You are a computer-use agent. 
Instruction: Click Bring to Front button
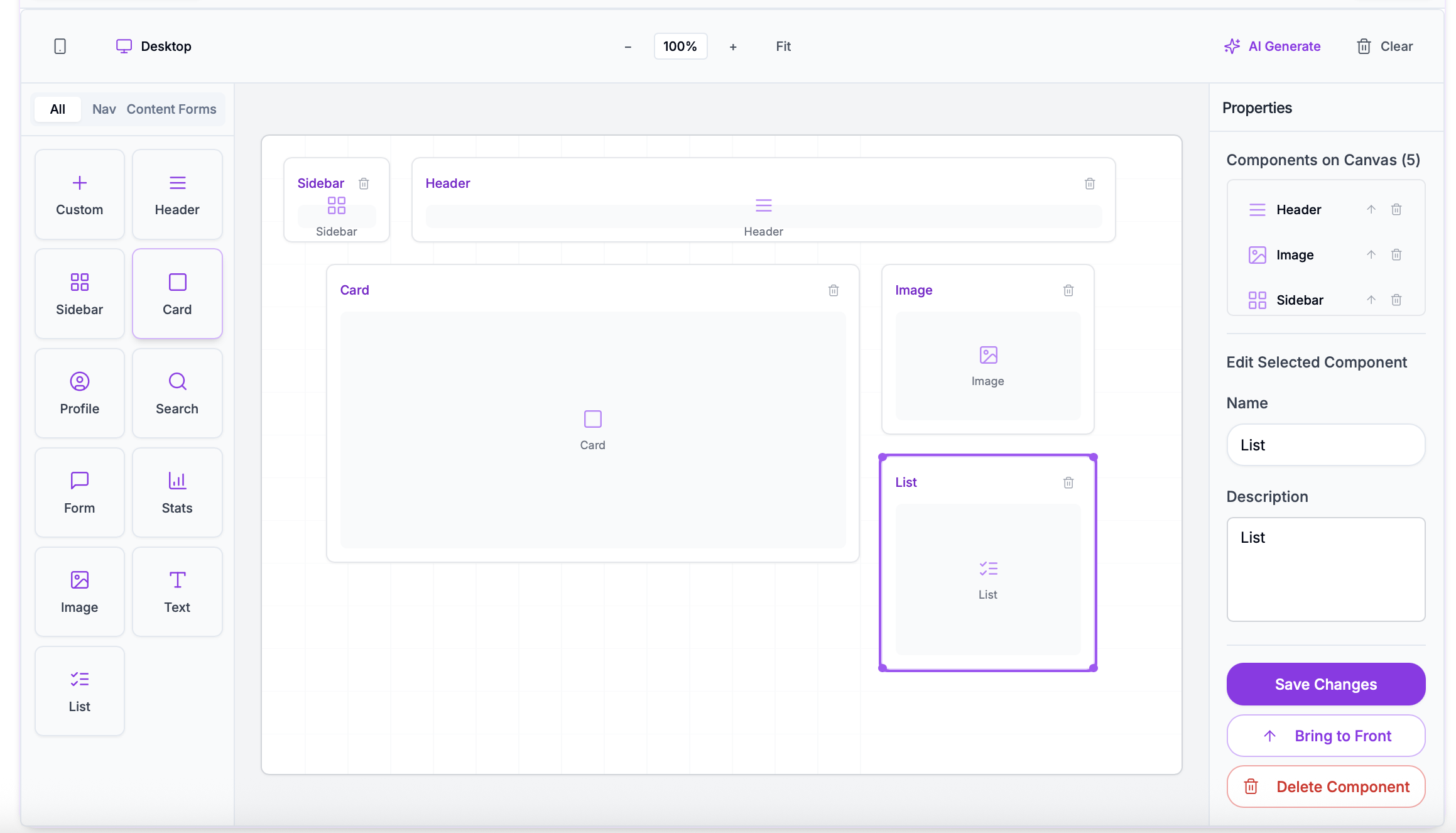coord(1325,736)
